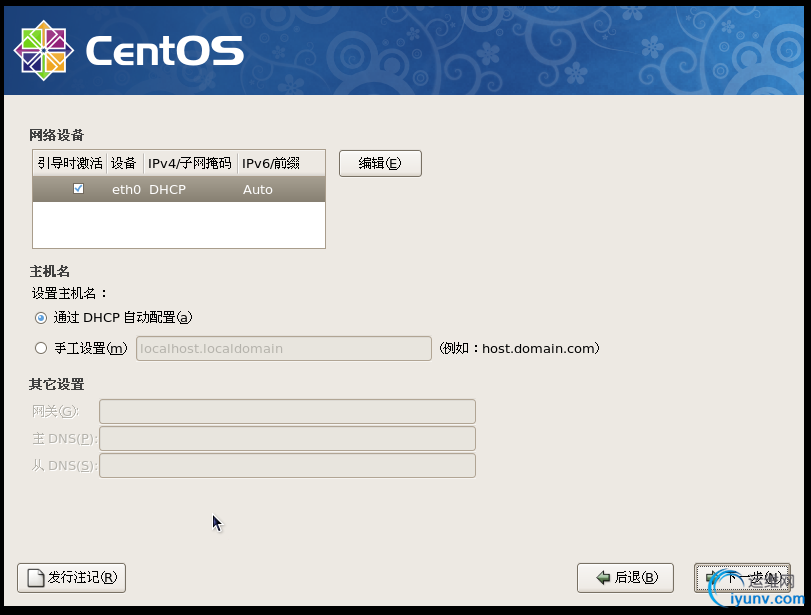The image size is (811, 615).
Task: Click the 后退(B) back button
Action: pyautogui.click(x=625, y=578)
